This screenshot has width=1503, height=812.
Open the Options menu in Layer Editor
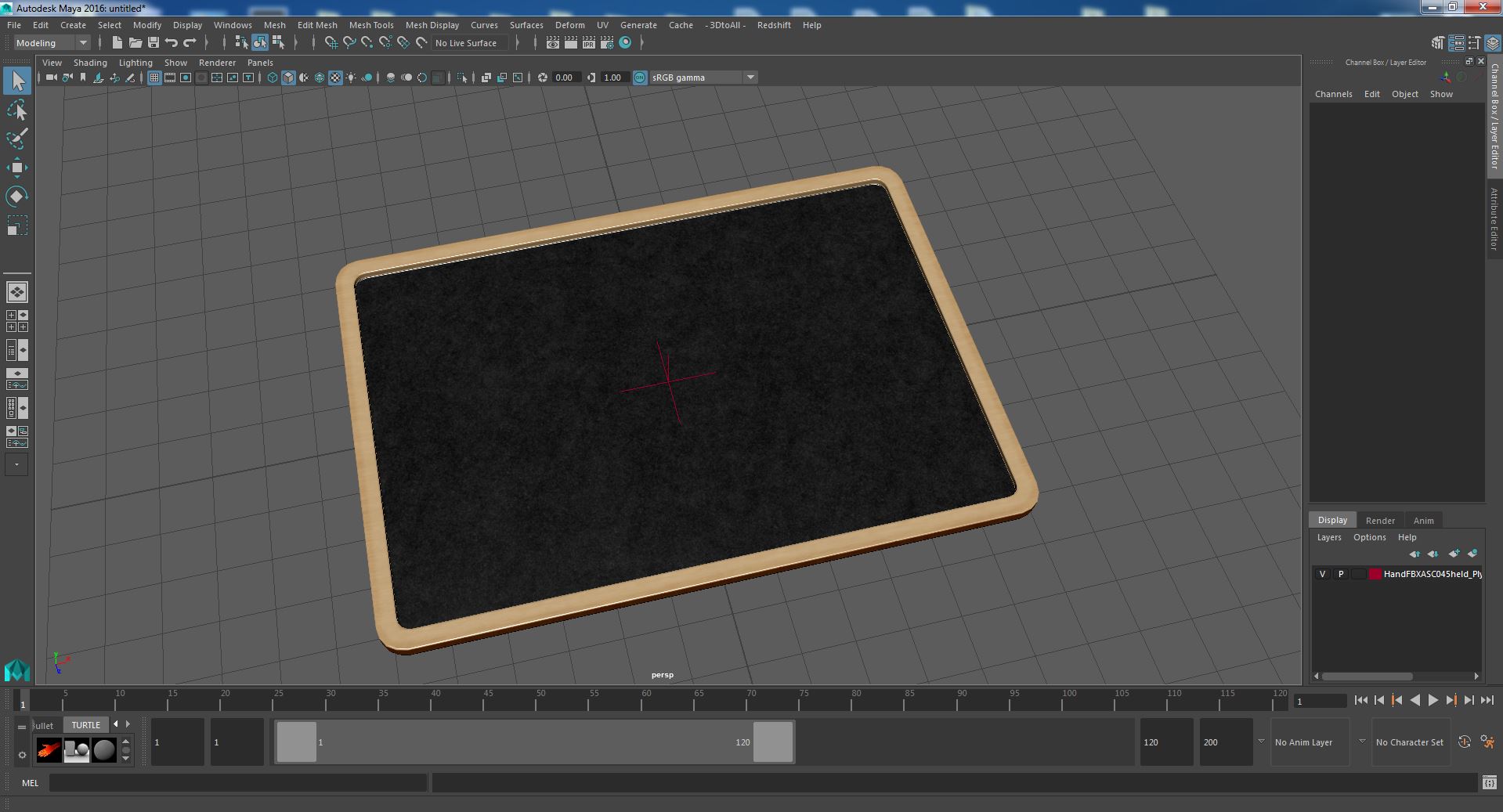coord(1369,537)
